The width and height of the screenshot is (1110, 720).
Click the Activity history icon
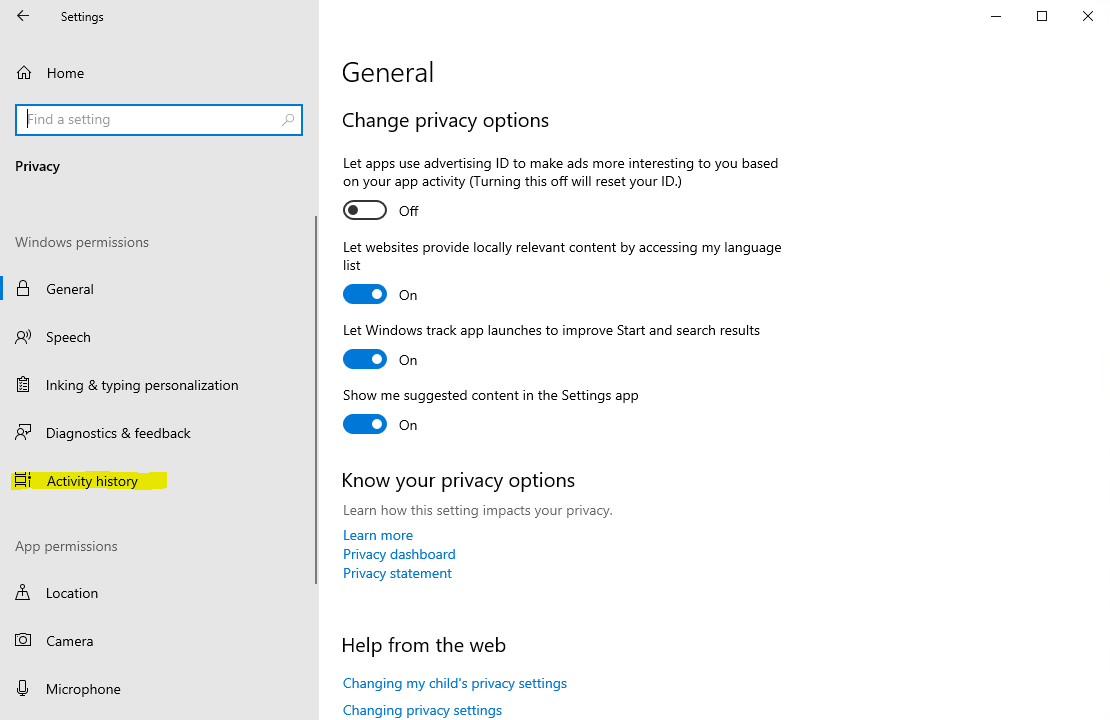click(x=23, y=481)
